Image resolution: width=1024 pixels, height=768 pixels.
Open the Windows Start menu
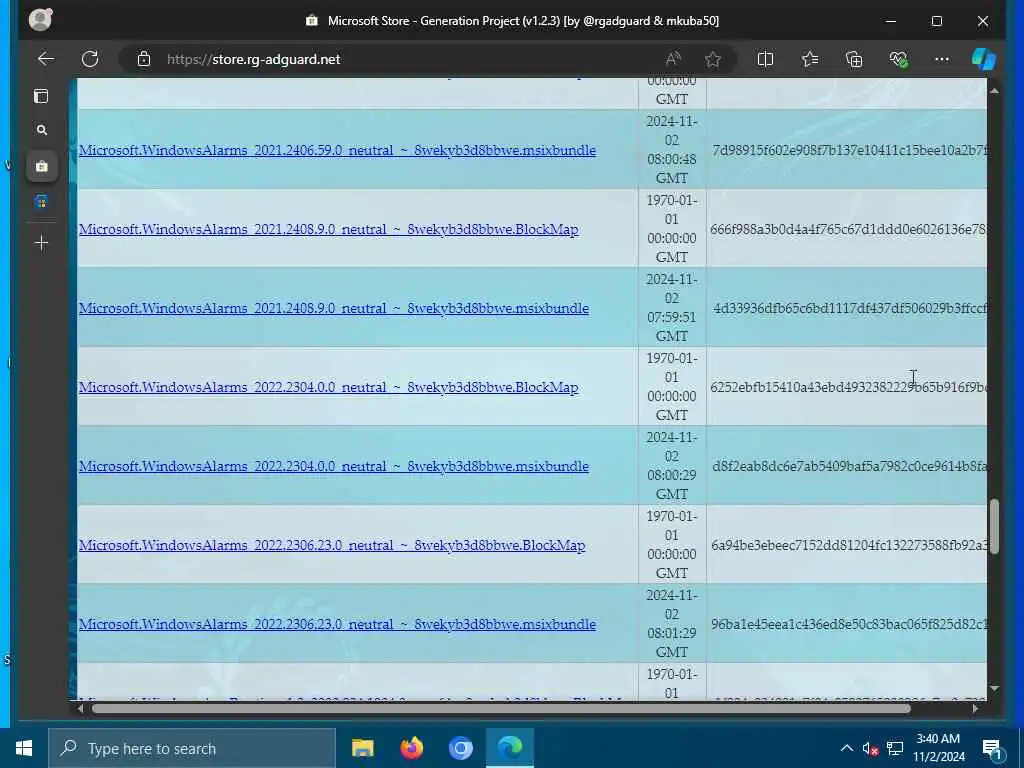24,748
